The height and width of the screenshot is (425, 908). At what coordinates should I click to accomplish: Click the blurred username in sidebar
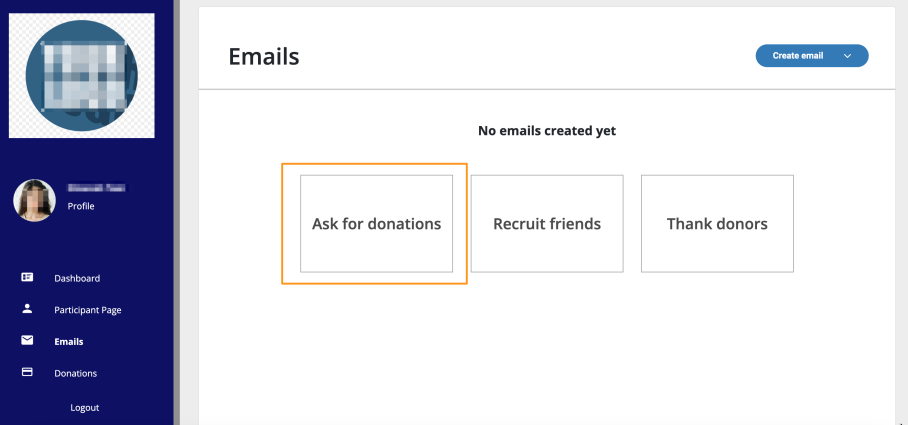(97, 188)
